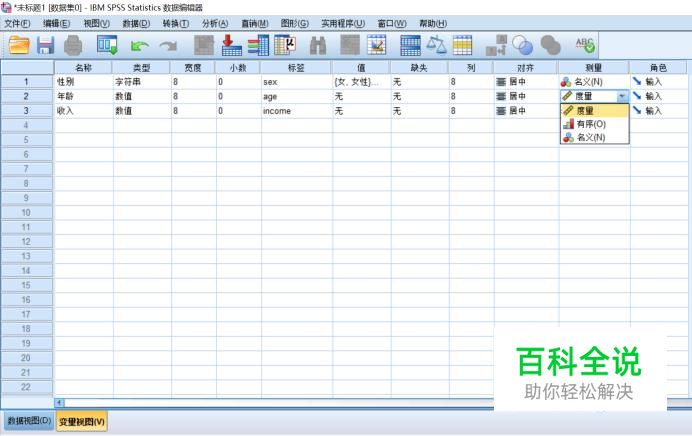This screenshot has height=436, width=692.
Task: Click the 测量 column header
Action: [594, 68]
